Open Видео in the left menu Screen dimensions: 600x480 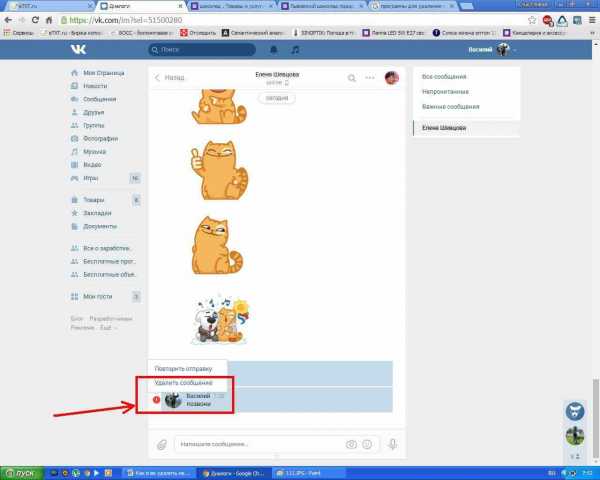[x=92, y=165]
